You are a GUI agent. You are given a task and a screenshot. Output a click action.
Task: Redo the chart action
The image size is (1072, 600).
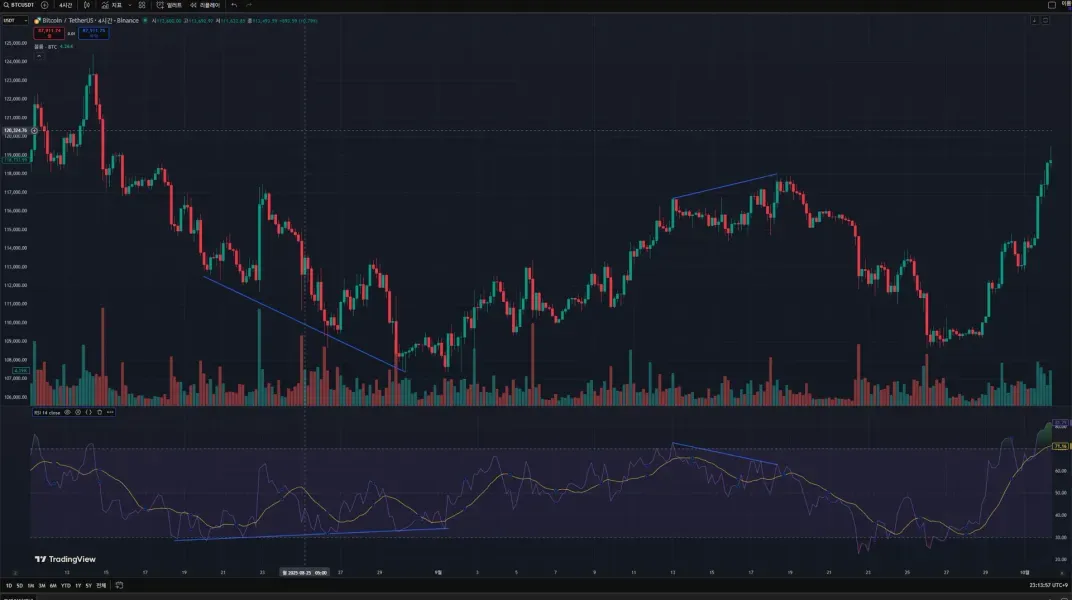click(249, 5)
